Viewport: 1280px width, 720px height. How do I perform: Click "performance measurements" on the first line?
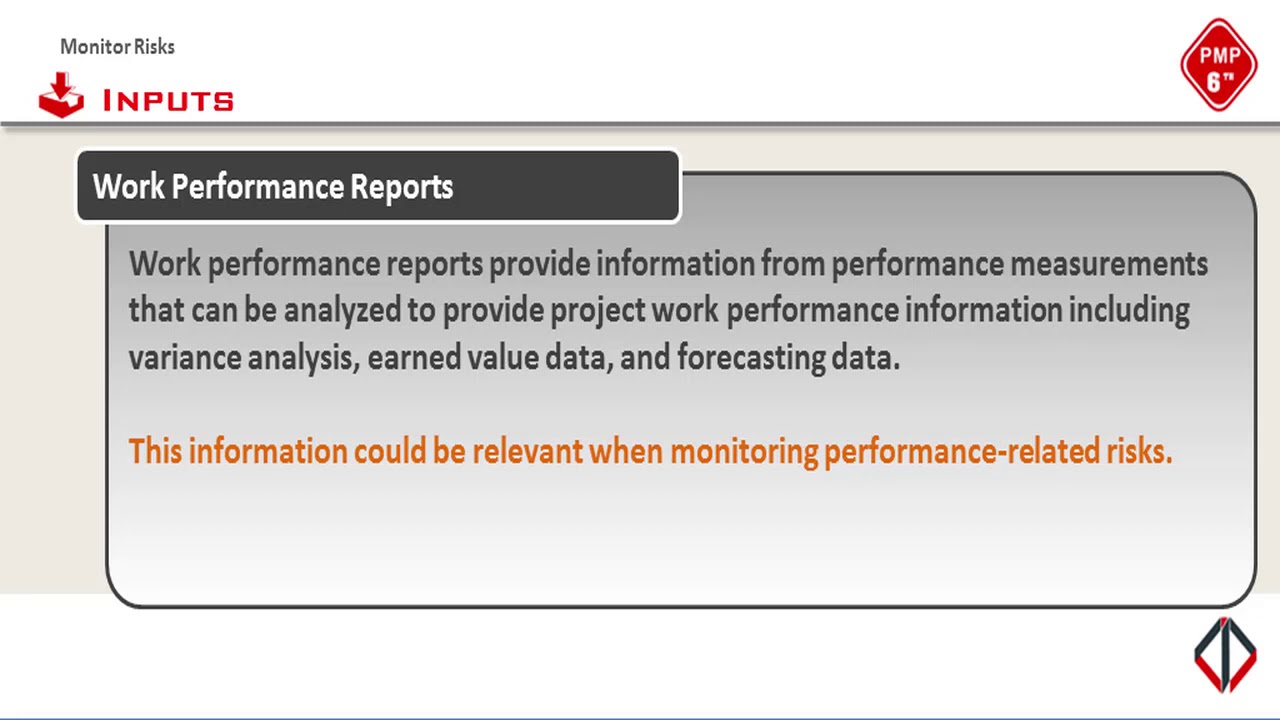[x=1019, y=264]
